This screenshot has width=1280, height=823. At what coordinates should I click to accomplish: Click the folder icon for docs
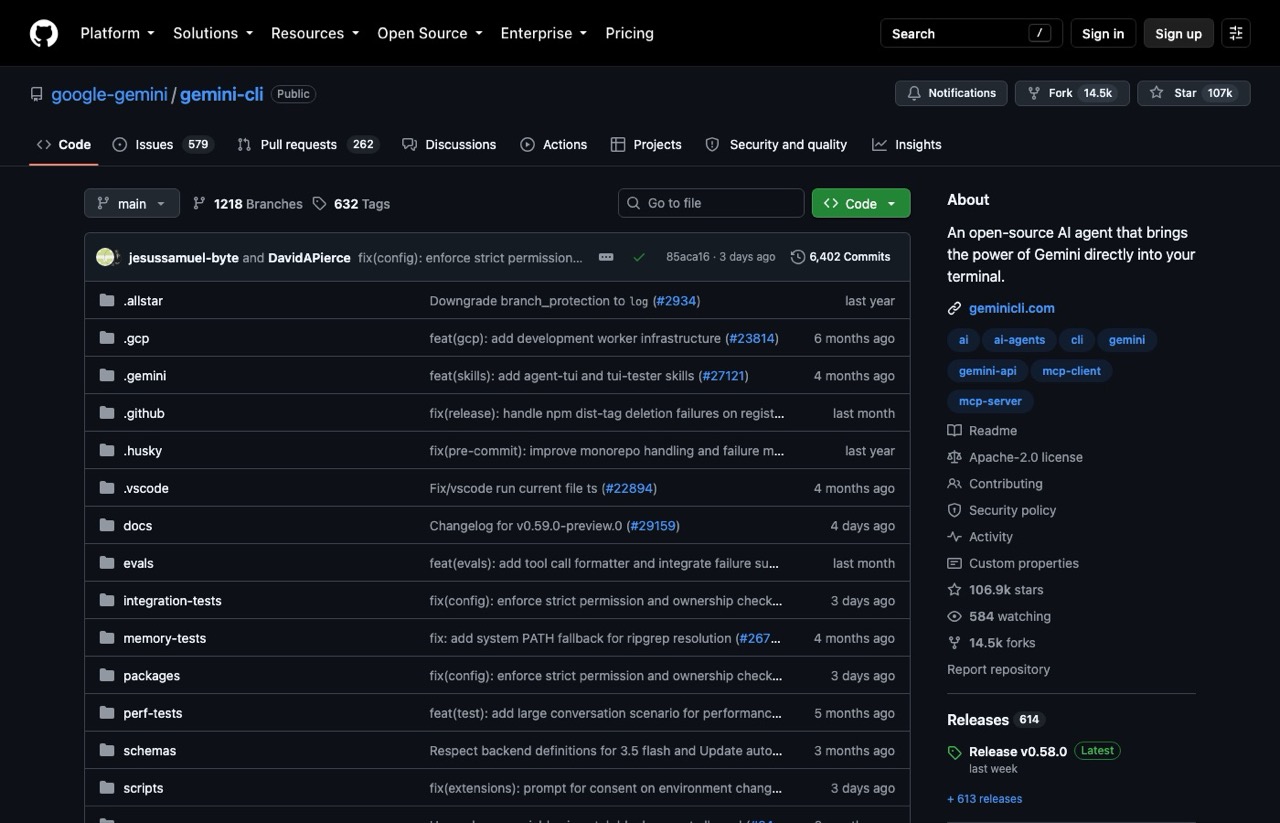pyautogui.click(x=107, y=526)
